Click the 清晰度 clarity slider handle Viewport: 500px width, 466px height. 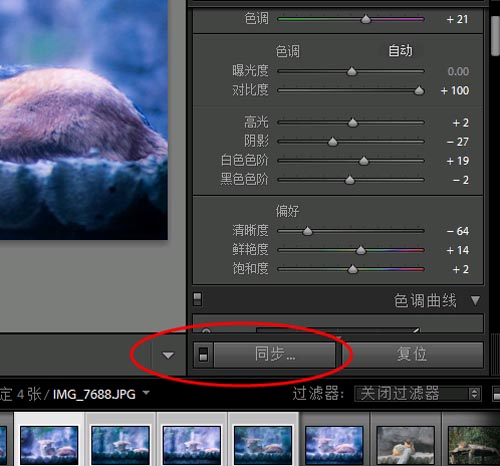tap(307, 231)
